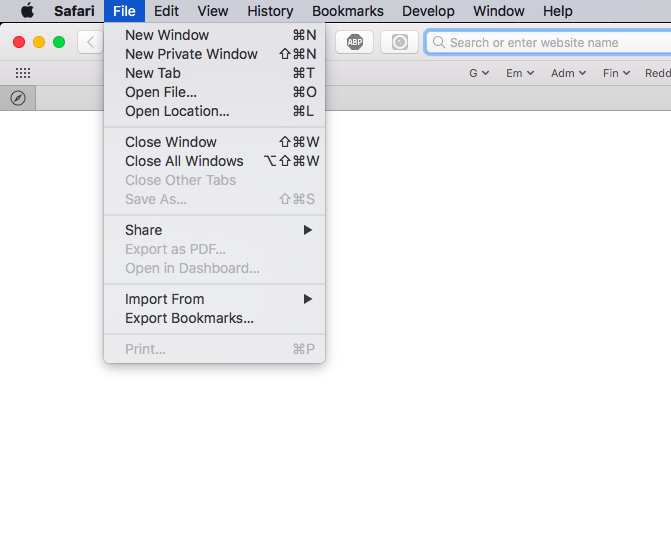The height and width of the screenshot is (541, 671).
Task: Close the File menu in menu bar
Action: point(124,11)
